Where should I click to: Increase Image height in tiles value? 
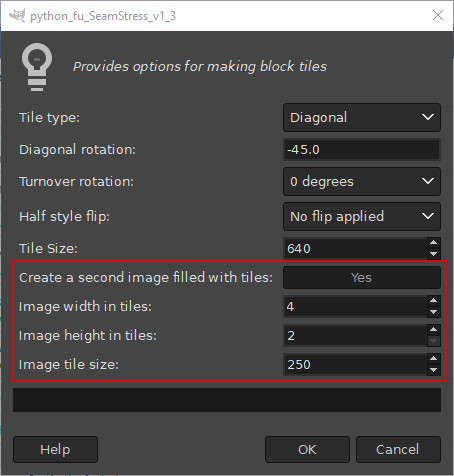433,330
